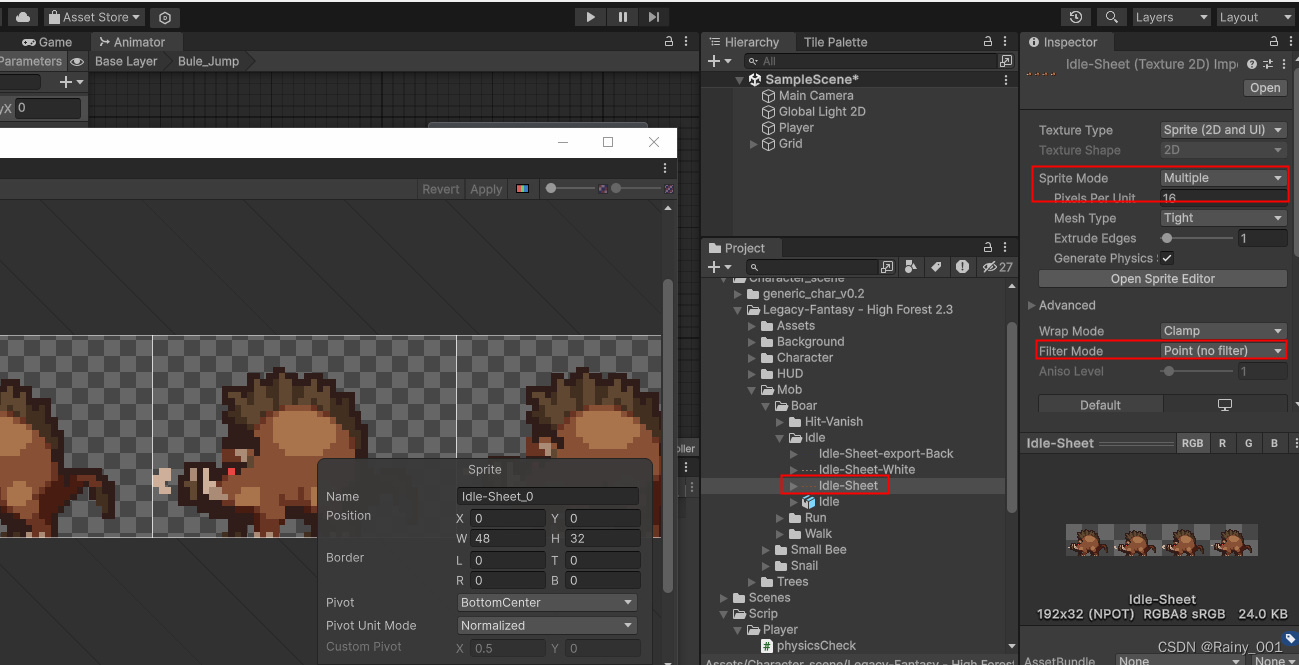Viewport: 1299px width, 665px height.
Task: Click the Open button in the Inspector
Action: click(x=1265, y=88)
